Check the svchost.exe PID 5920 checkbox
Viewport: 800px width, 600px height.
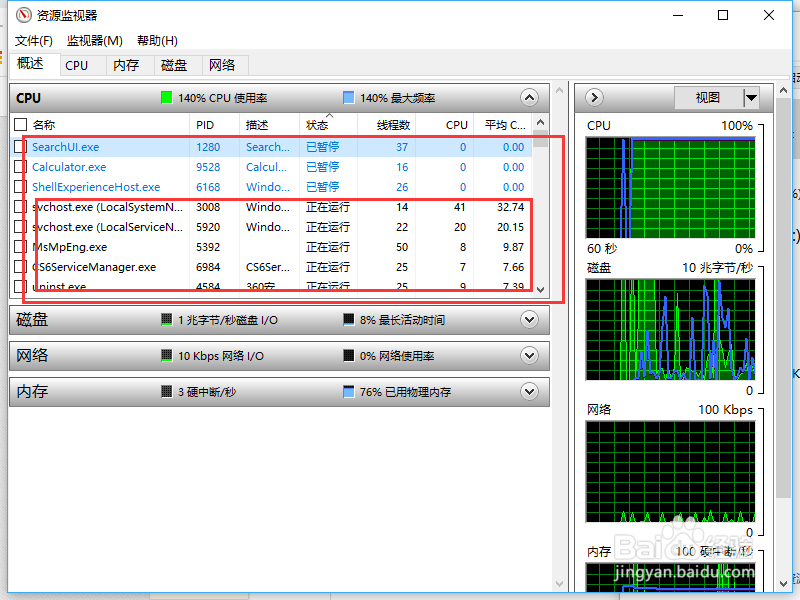[x=20, y=227]
